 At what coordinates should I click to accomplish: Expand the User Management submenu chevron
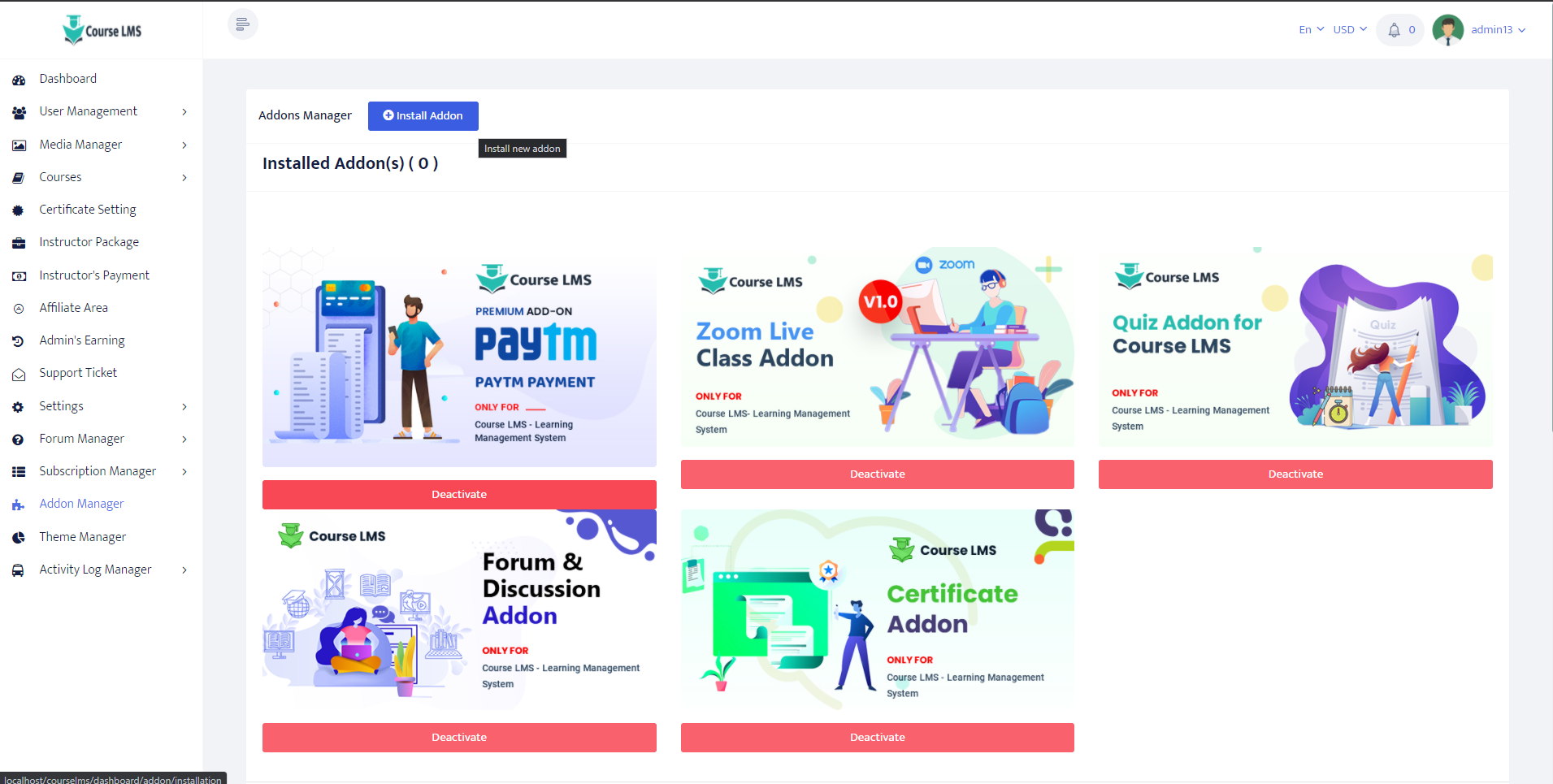point(184,112)
